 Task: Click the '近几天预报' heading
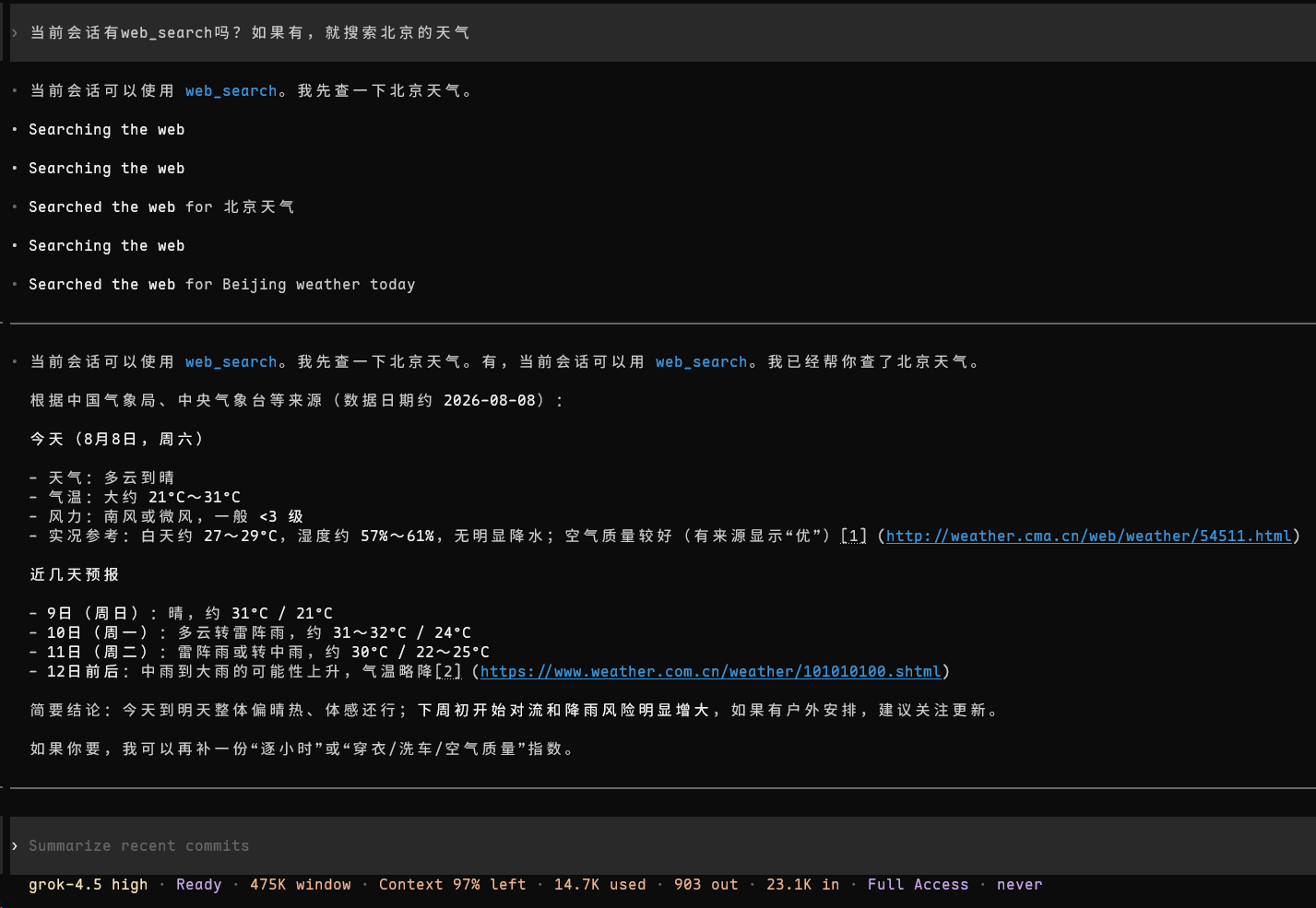coord(75,575)
